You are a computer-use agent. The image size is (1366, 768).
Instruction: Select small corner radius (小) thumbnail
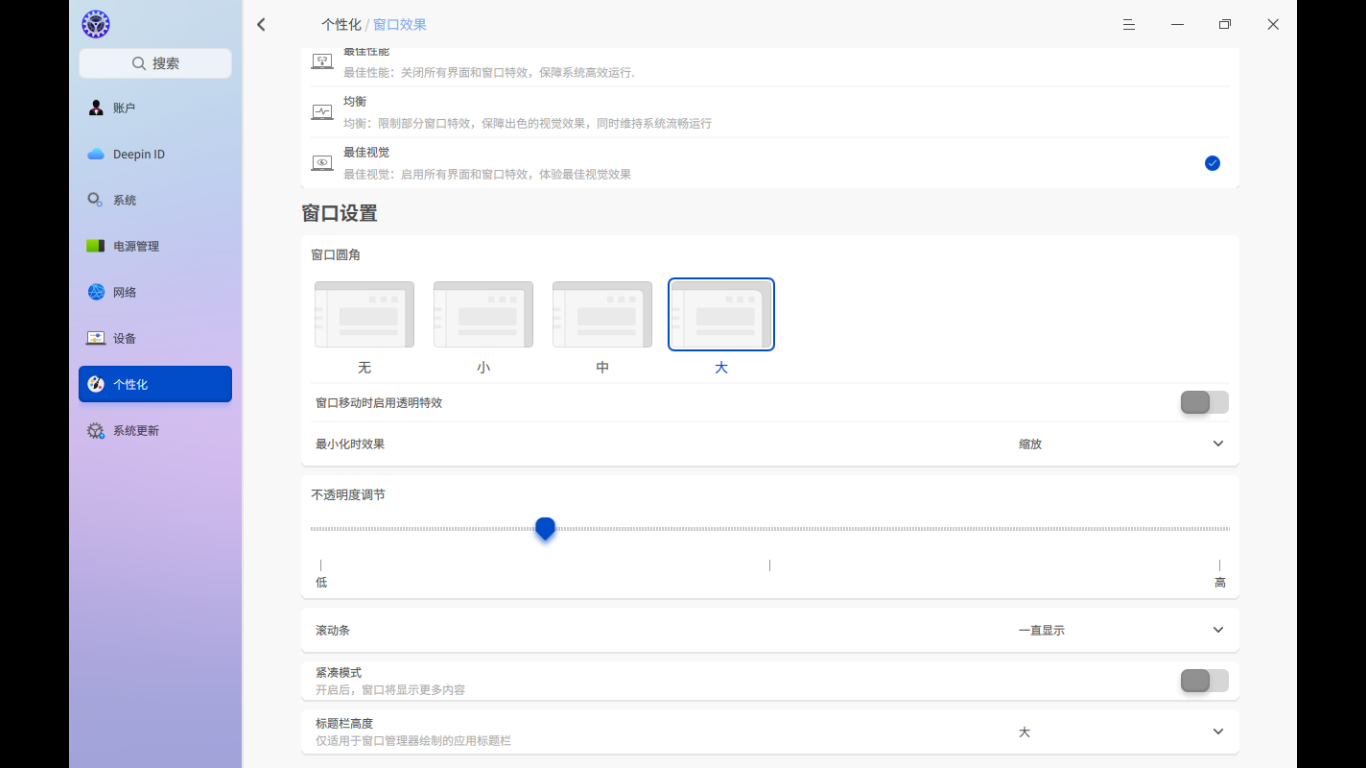(483, 314)
